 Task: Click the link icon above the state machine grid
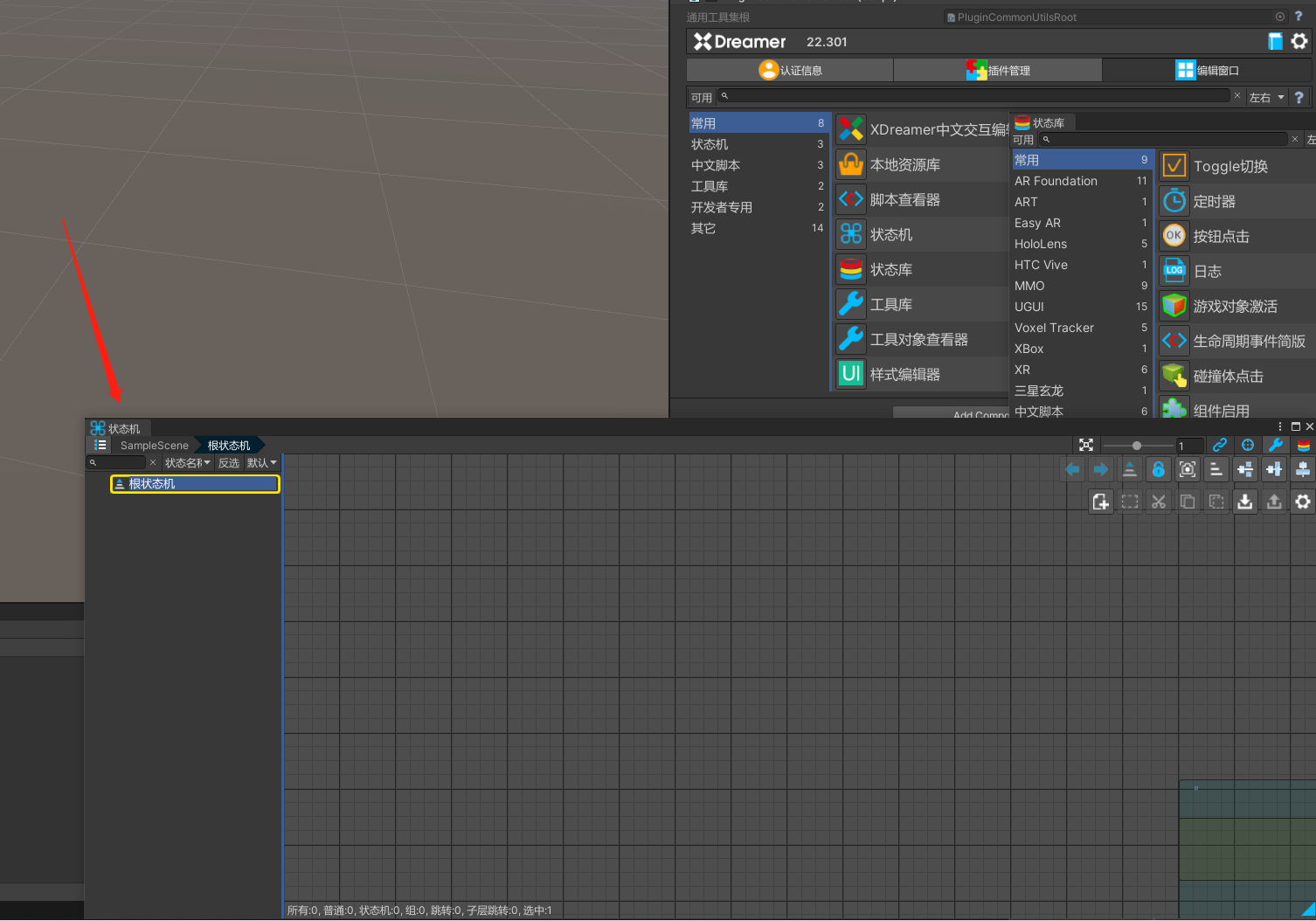[1220, 445]
